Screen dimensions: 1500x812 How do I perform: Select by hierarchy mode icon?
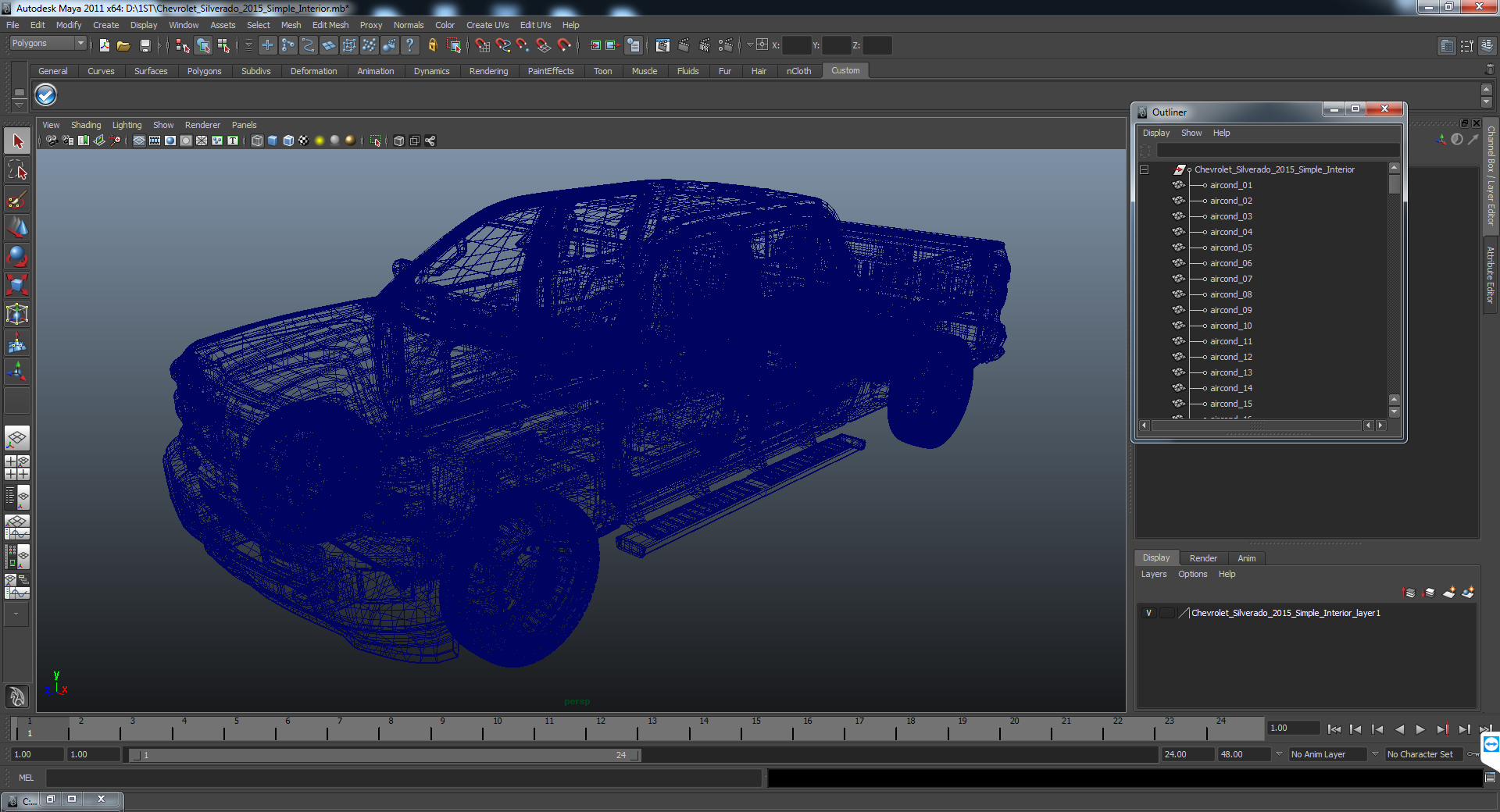(x=183, y=45)
